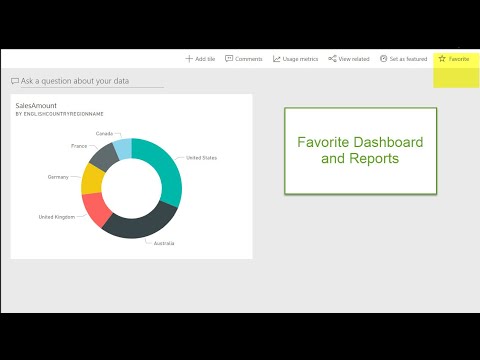The width and height of the screenshot is (480, 360).
Task: Open the SalesAmount tile title
Action: tap(36, 106)
